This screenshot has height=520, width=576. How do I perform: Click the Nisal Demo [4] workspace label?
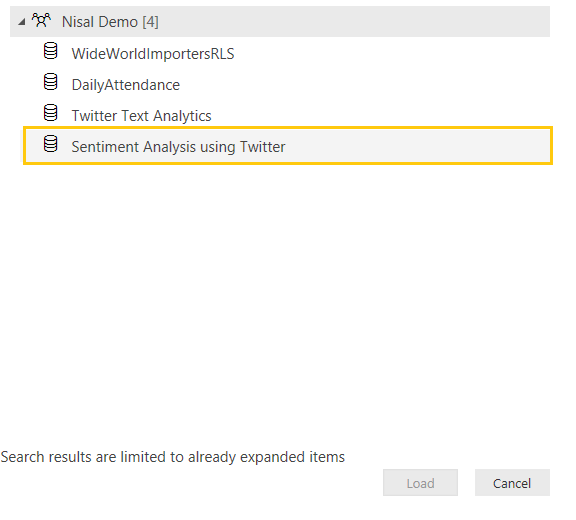[110, 22]
